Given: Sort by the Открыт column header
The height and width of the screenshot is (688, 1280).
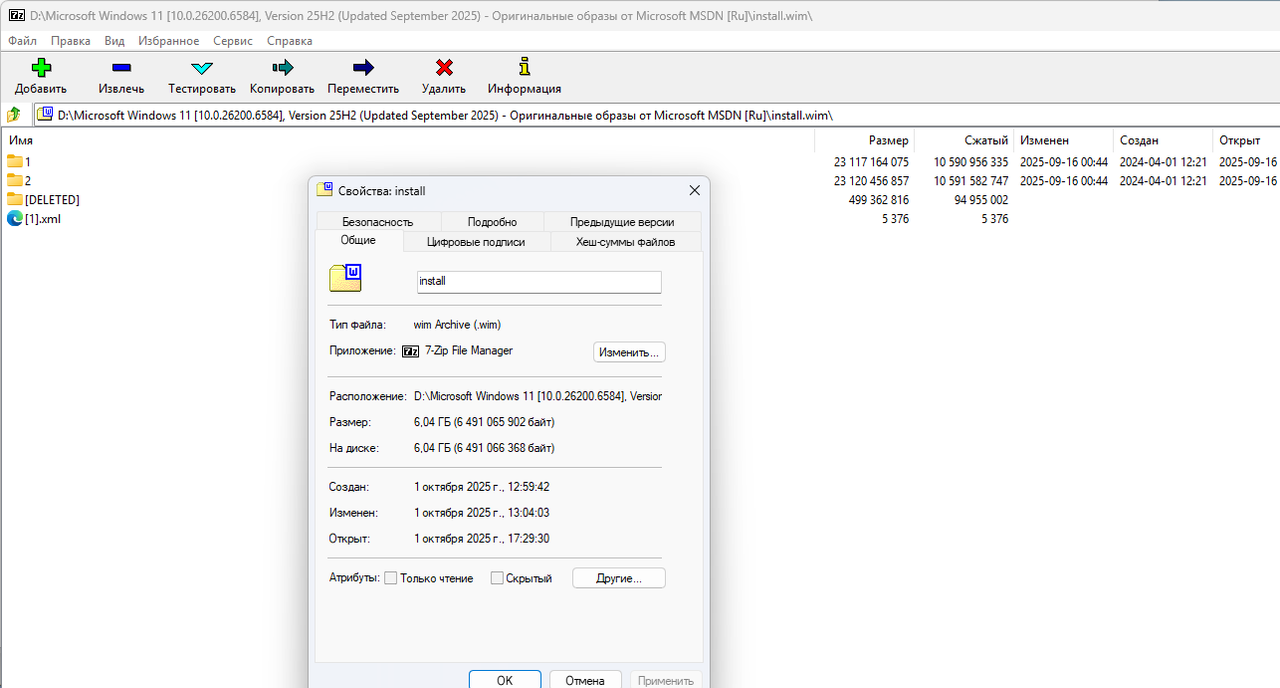Looking at the screenshot, I should (x=1246, y=141).
